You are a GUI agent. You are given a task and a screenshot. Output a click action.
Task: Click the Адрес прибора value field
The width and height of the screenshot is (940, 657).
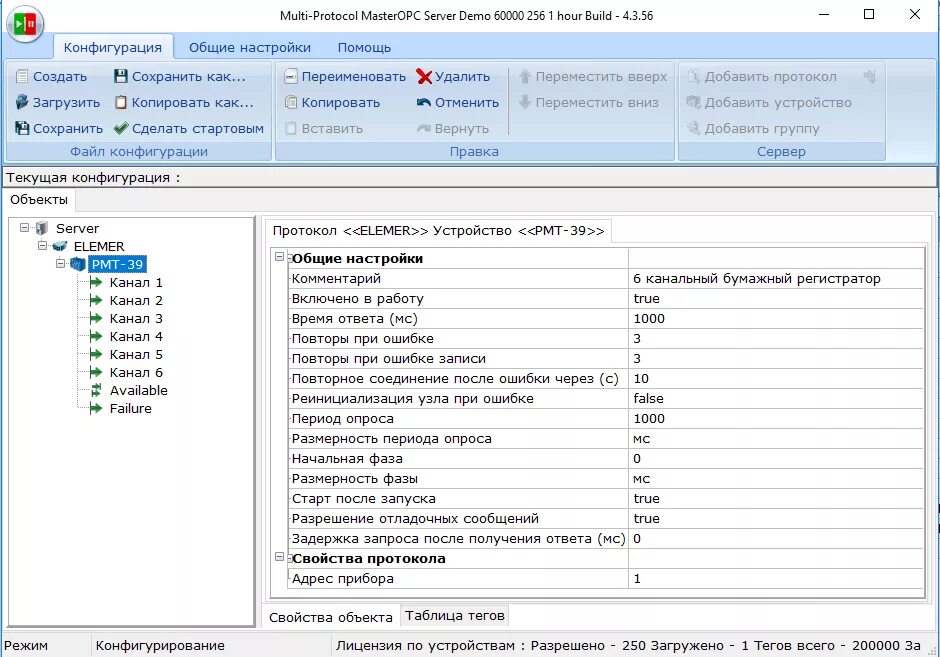click(776, 578)
